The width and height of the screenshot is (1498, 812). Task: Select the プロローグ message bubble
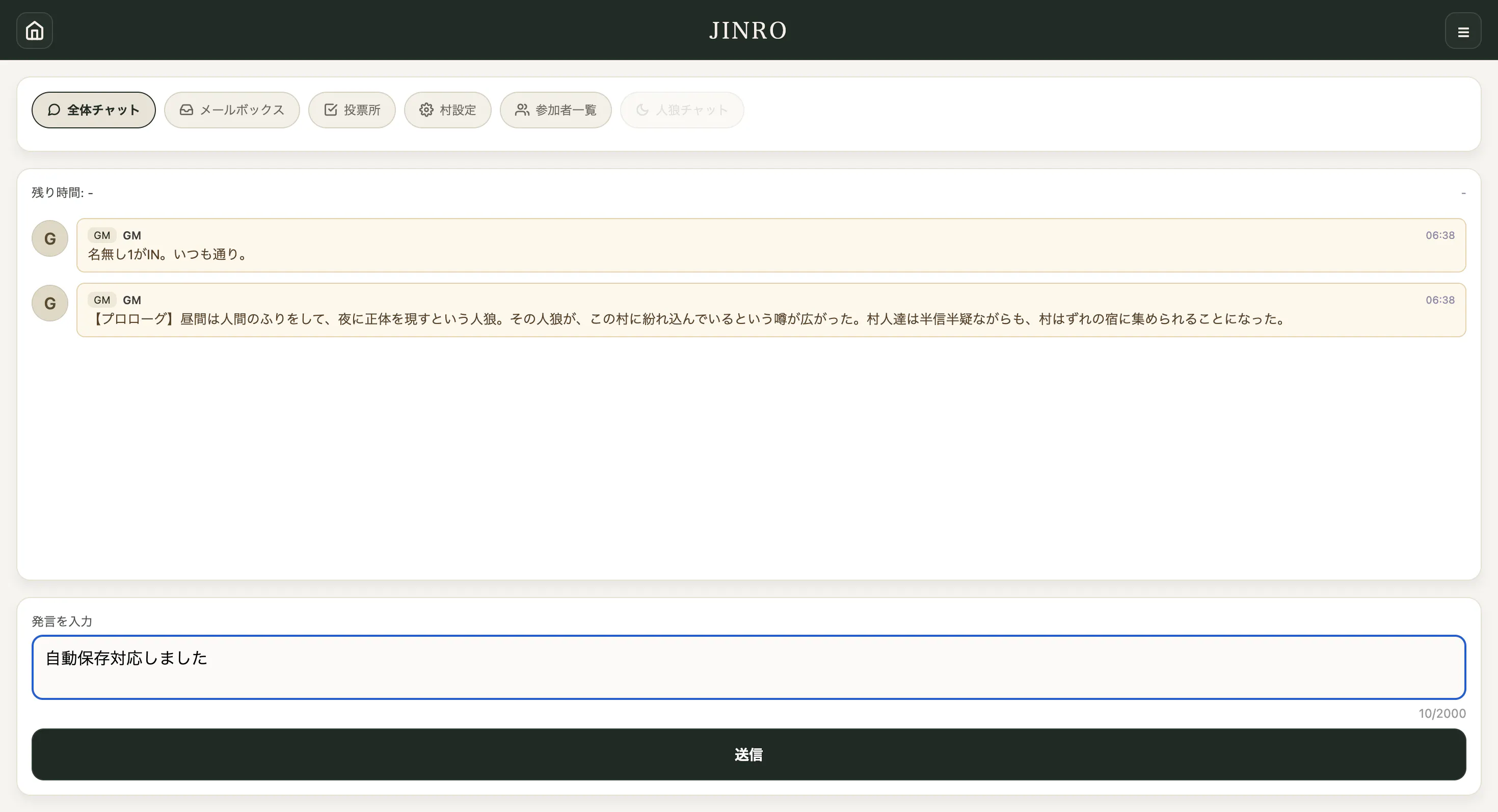(770, 310)
